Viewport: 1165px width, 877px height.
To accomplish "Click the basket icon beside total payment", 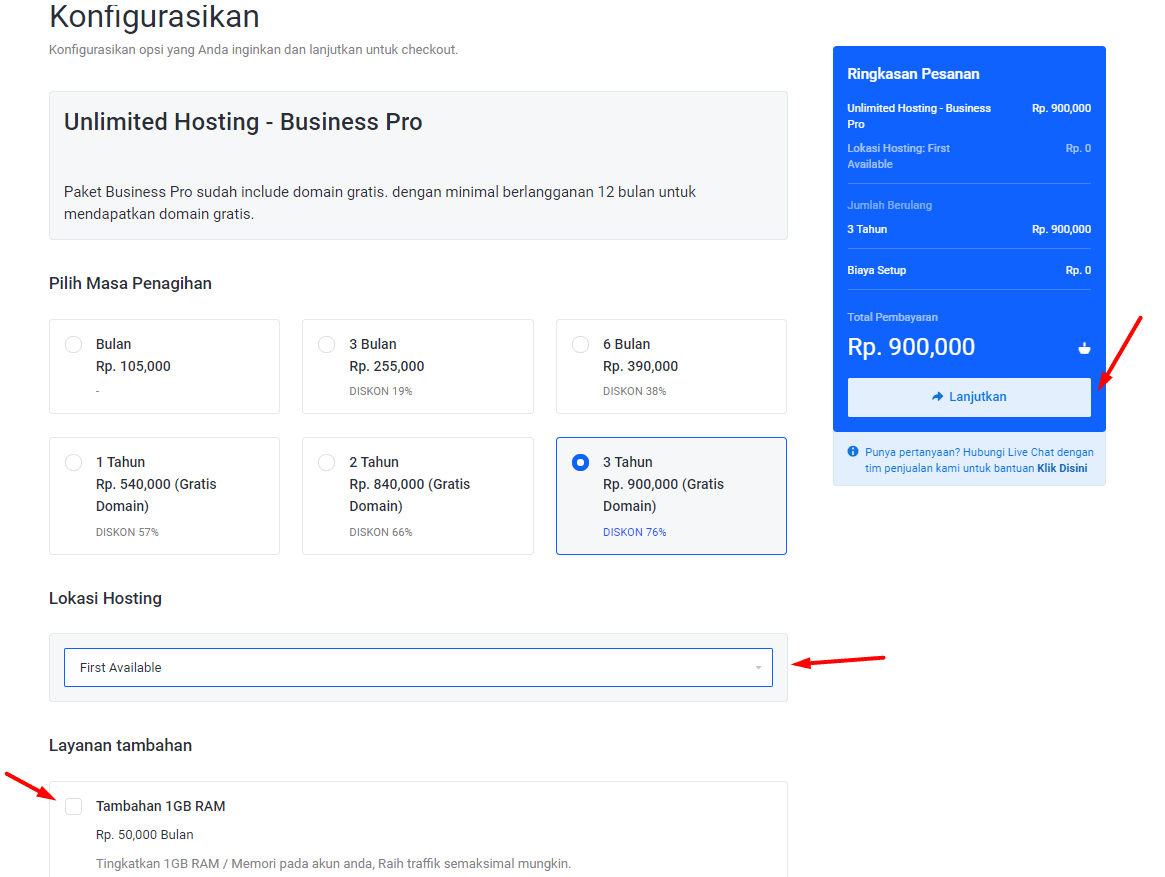I will 1084,348.
